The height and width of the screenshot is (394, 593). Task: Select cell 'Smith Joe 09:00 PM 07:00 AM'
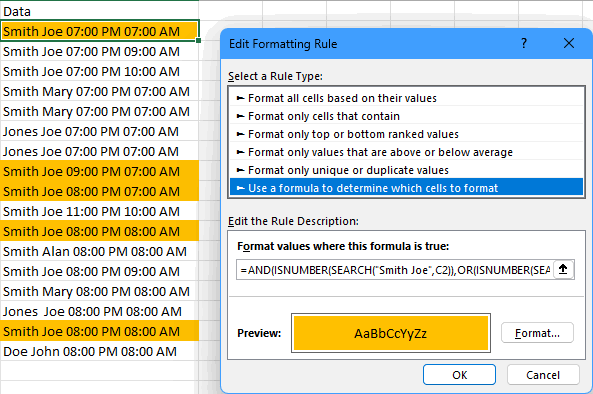pyautogui.click(x=99, y=171)
